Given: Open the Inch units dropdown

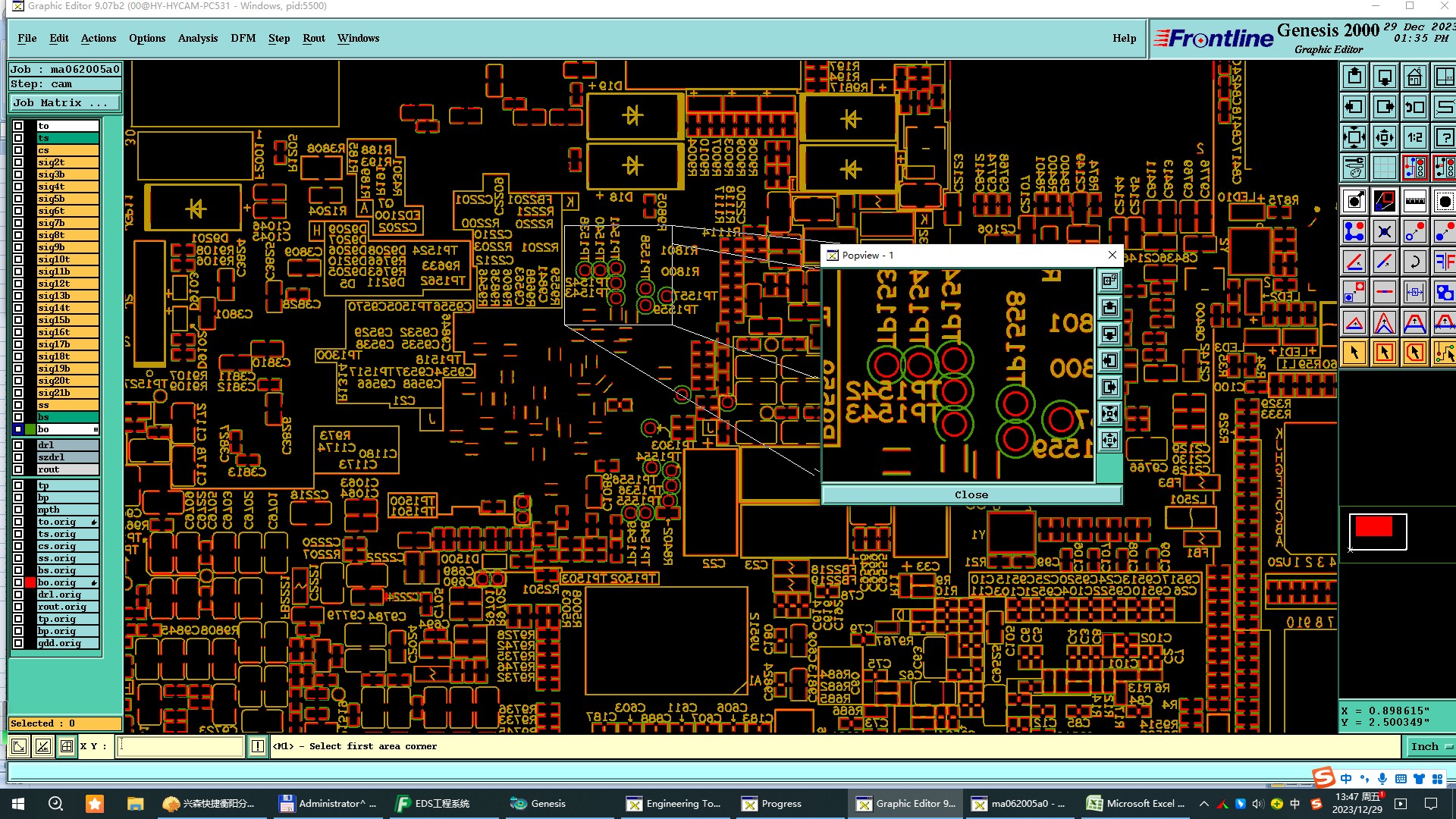Looking at the screenshot, I should click(1429, 746).
